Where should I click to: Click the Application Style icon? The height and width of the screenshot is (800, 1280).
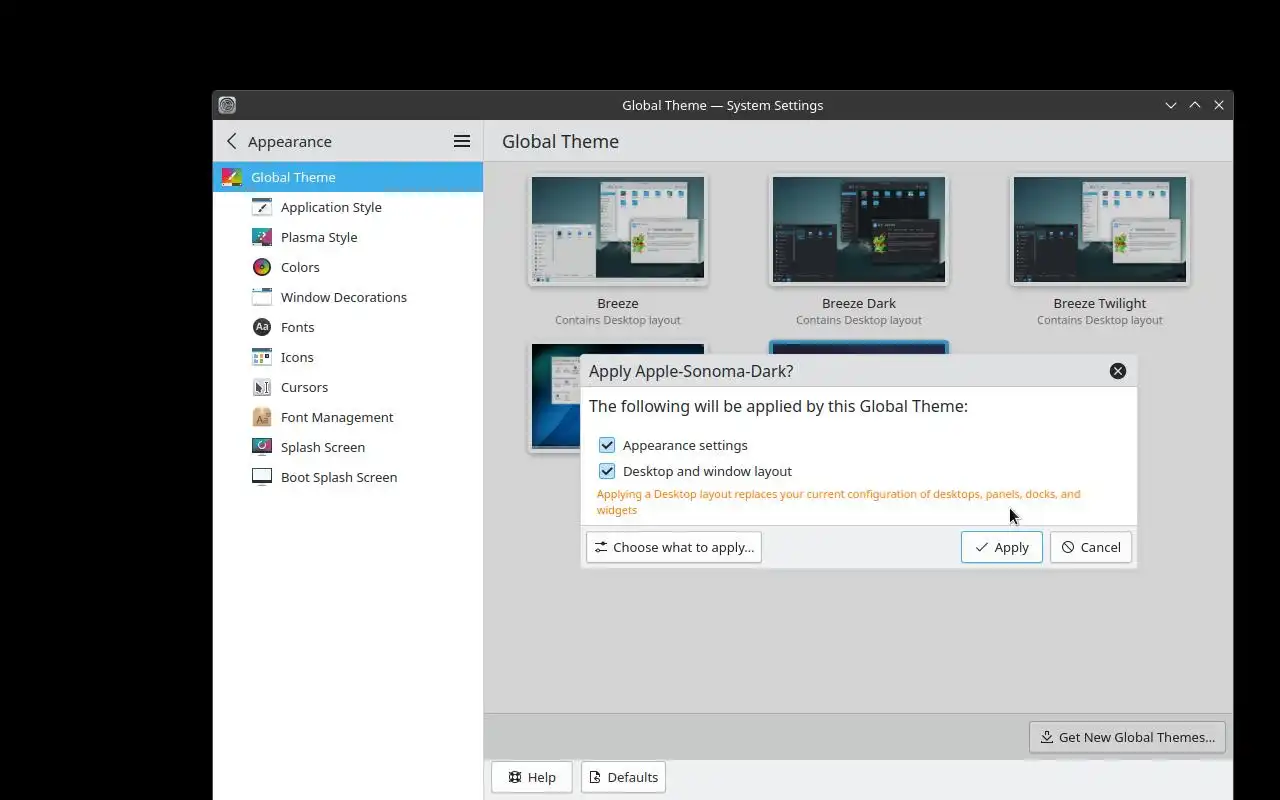click(262, 207)
